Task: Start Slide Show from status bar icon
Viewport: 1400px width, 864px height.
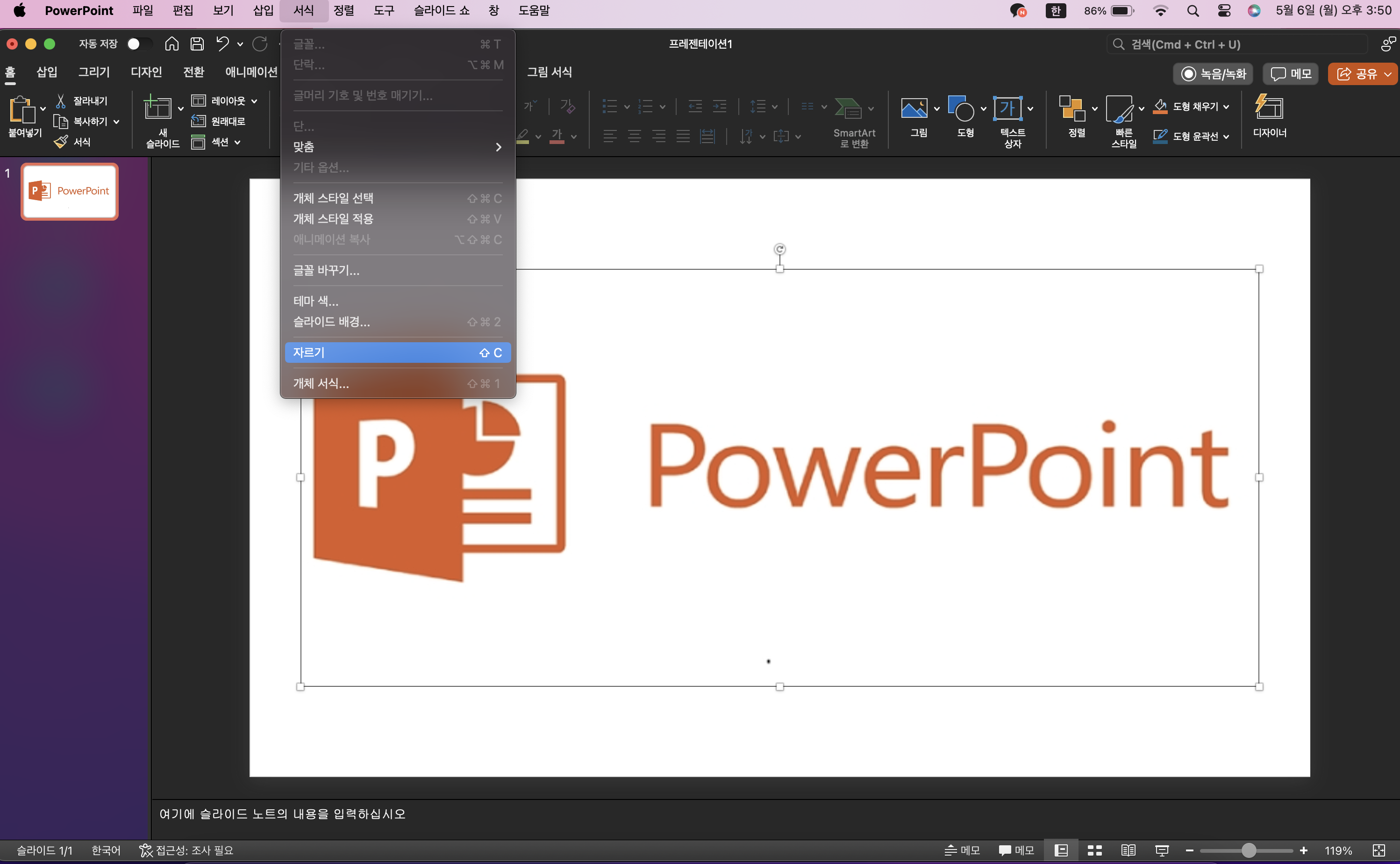Action: pos(1162,850)
